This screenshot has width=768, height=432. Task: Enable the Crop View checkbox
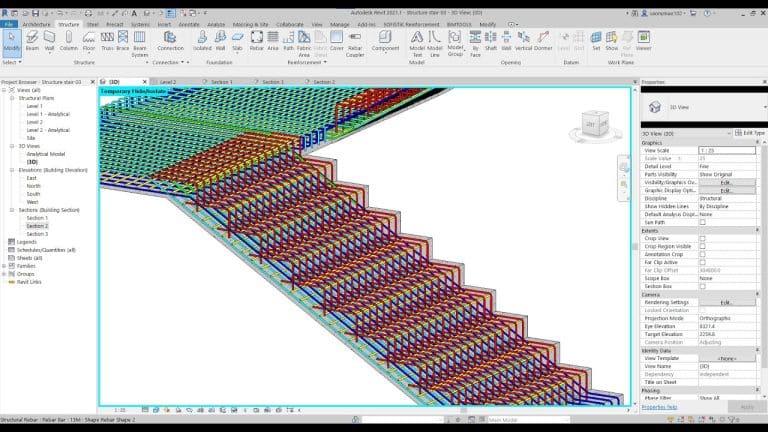(x=702, y=239)
